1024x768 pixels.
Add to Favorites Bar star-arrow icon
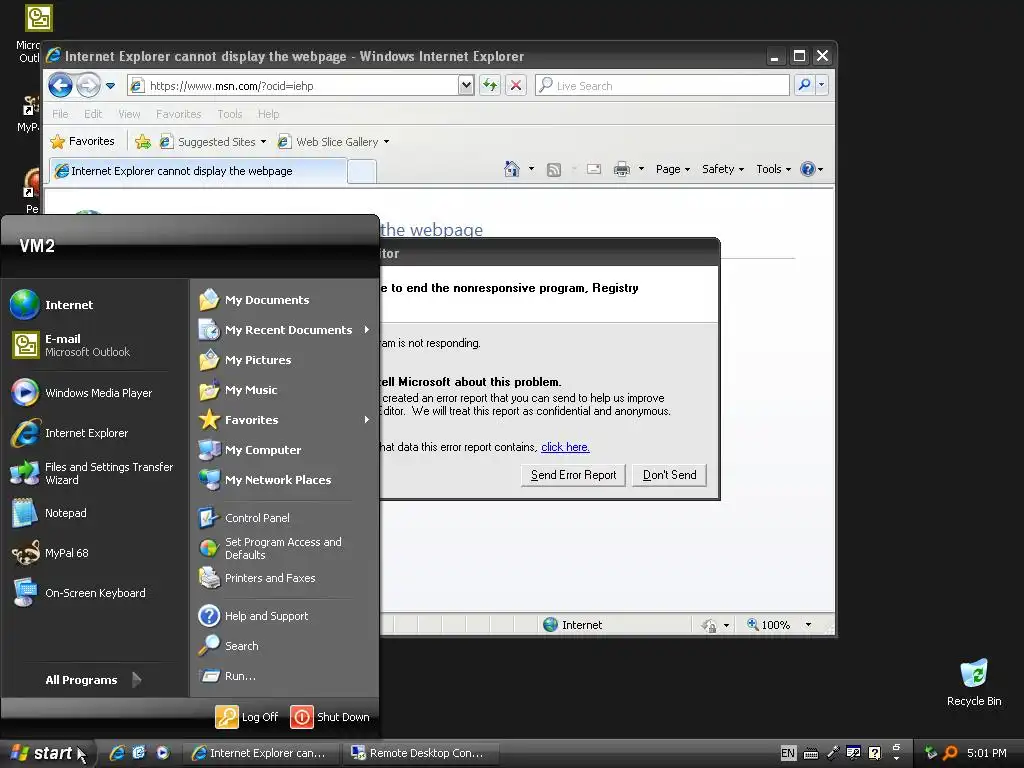pyautogui.click(x=143, y=141)
